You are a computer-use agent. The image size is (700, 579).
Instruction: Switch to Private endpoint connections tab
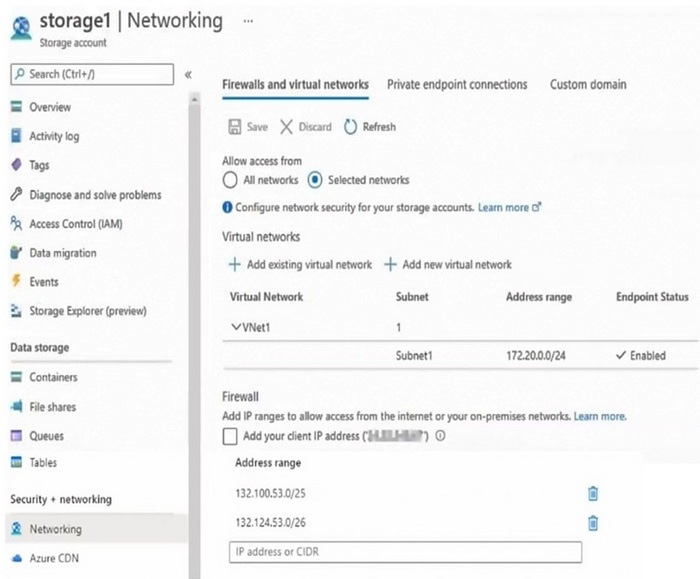point(457,85)
